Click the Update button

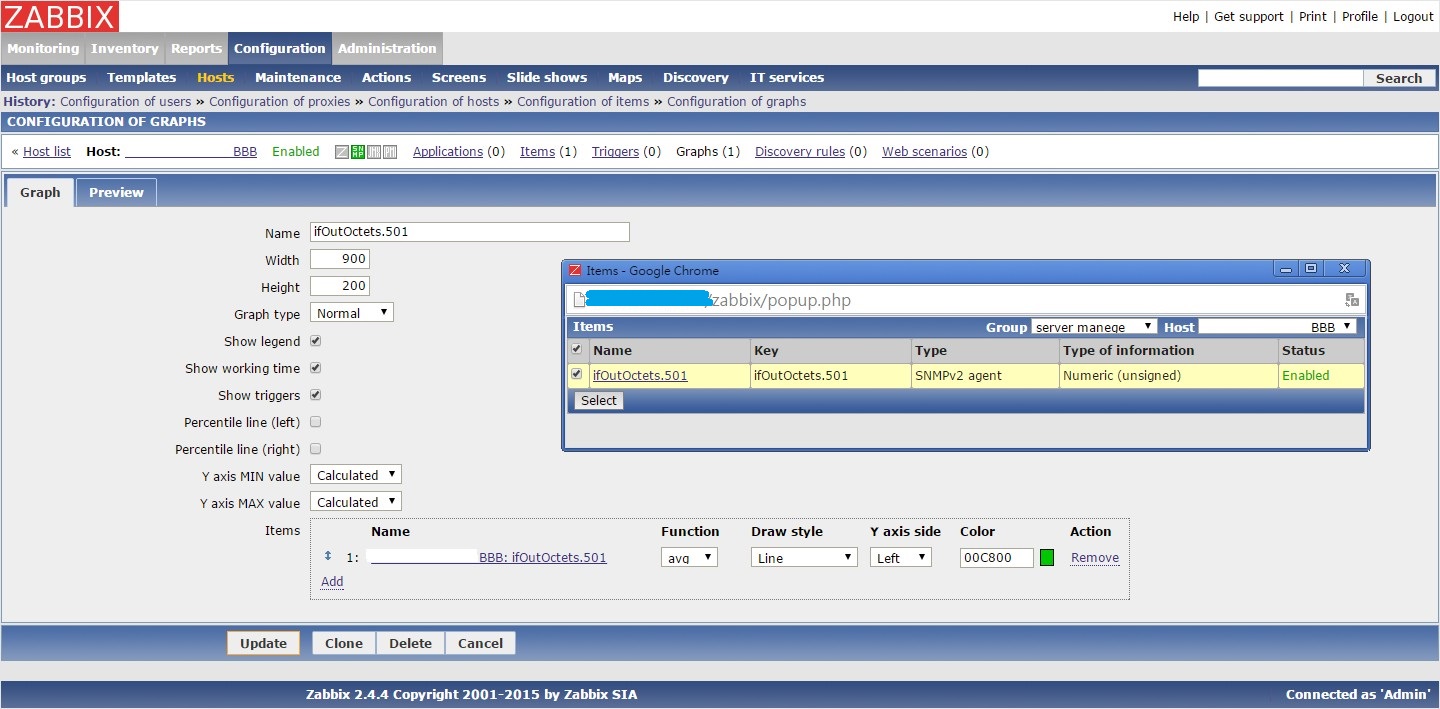click(x=263, y=643)
